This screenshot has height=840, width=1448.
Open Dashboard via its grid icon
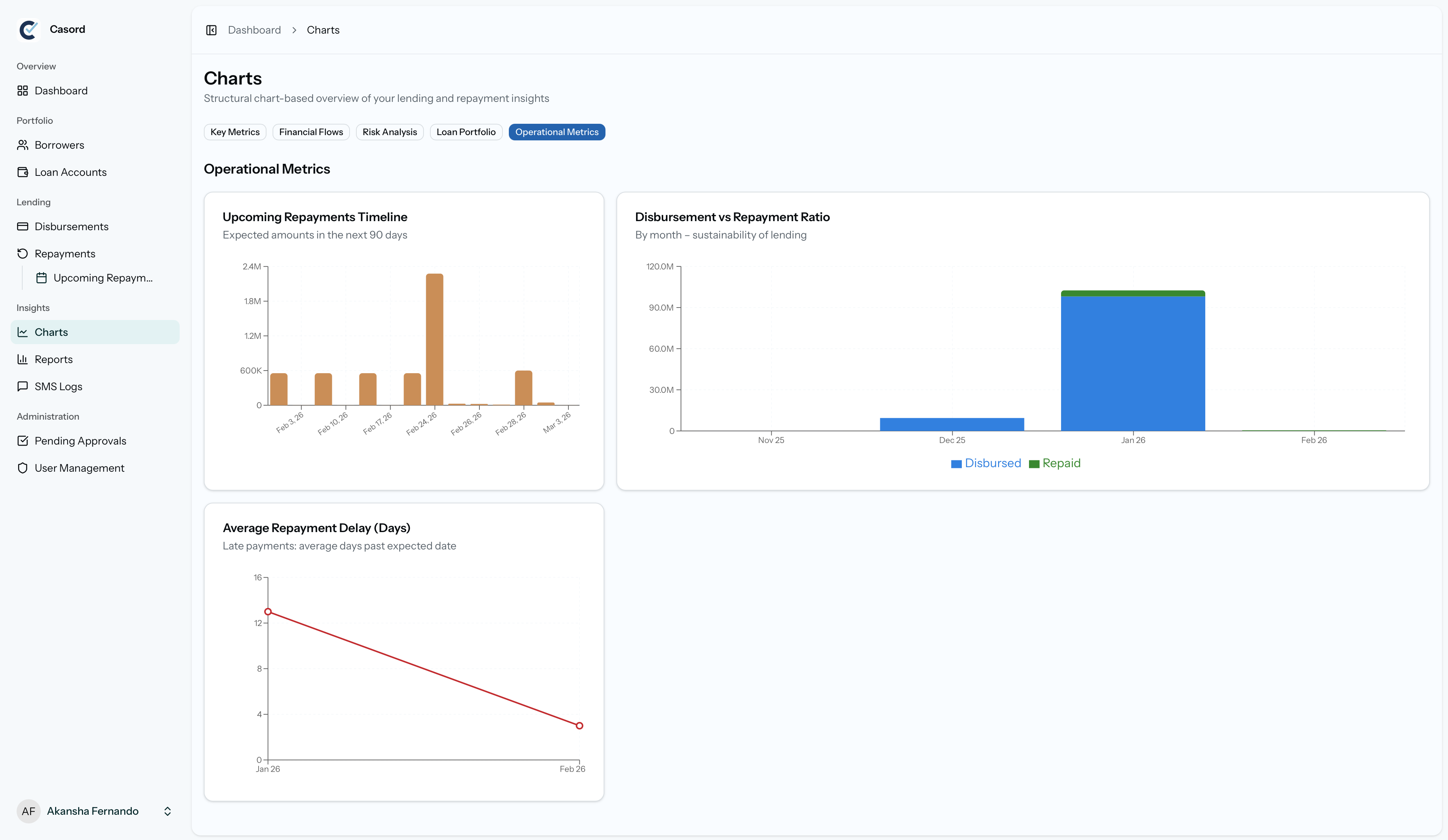(x=22, y=91)
